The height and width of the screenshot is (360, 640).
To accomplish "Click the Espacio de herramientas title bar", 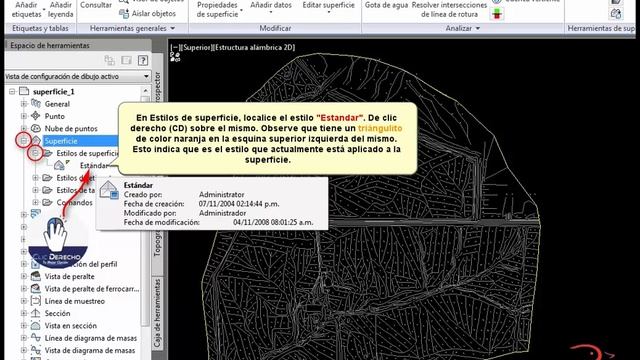I will (78, 45).
